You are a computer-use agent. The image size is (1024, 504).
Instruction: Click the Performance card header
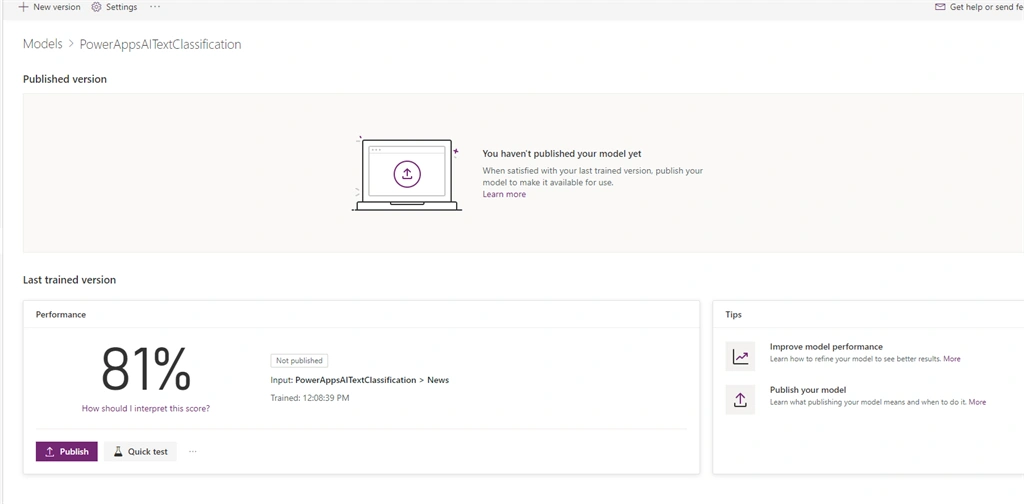pyautogui.click(x=61, y=314)
